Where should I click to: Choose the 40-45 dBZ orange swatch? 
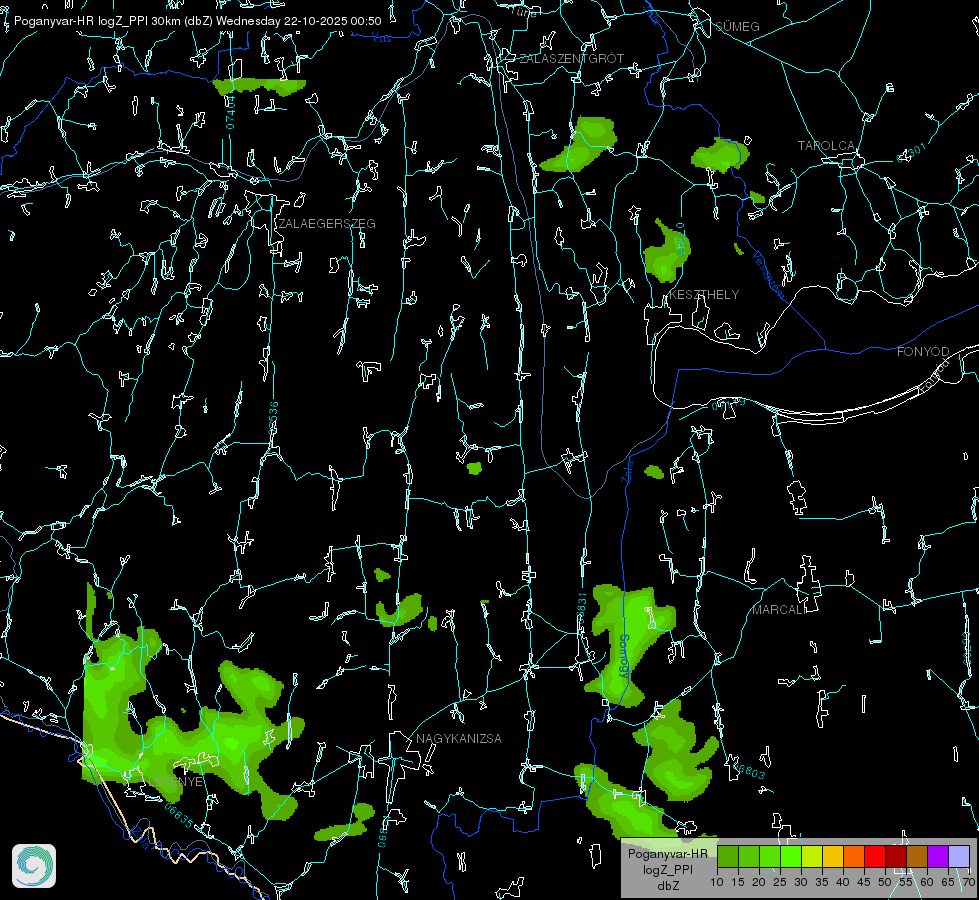[x=854, y=856]
